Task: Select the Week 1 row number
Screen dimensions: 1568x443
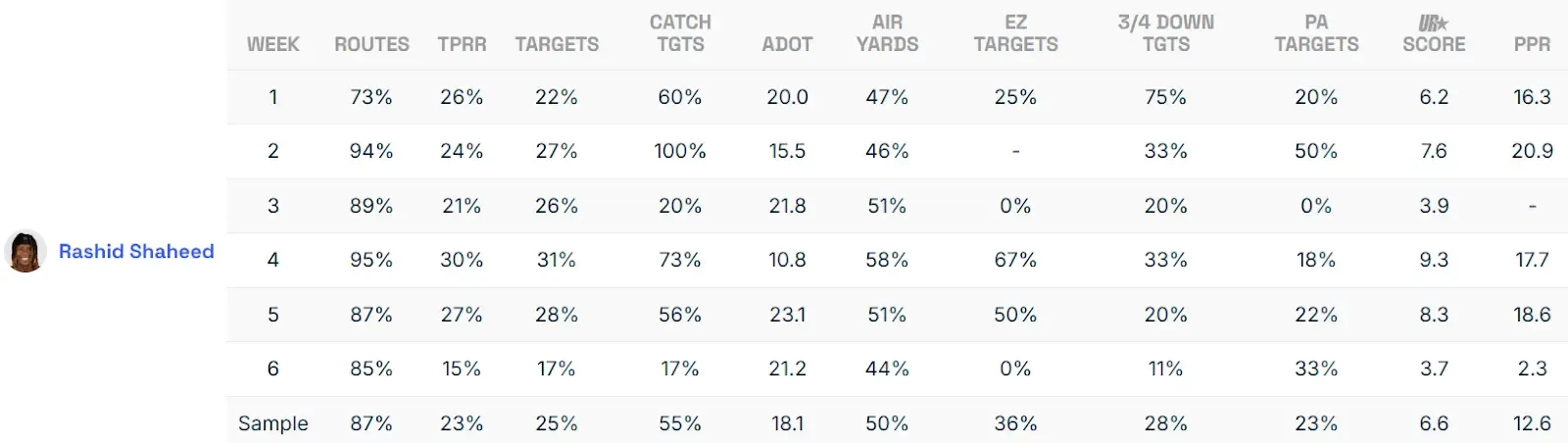Action: click(x=273, y=97)
